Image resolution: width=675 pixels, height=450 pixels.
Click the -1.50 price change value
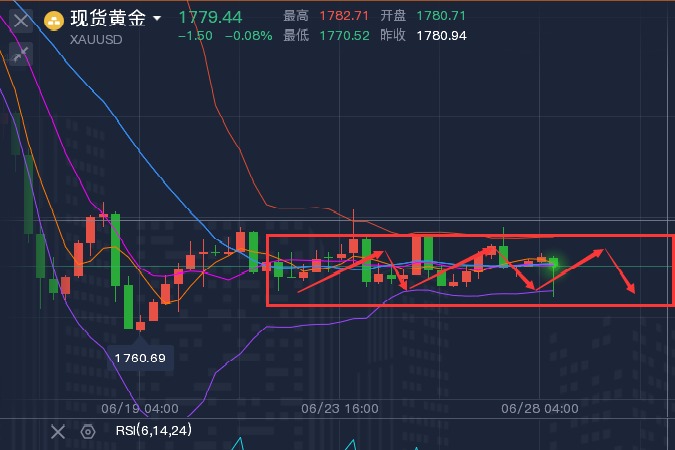coord(195,36)
